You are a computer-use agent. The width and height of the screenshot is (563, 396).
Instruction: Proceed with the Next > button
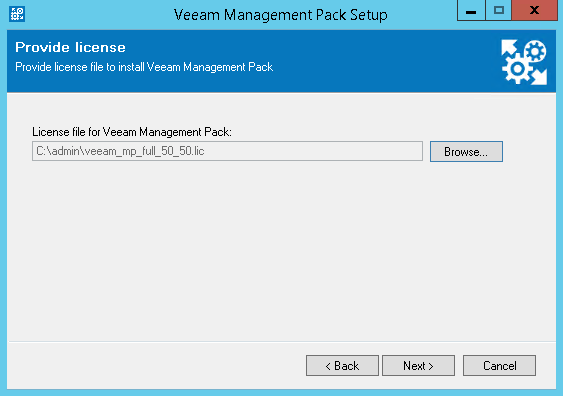(x=418, y=365)
